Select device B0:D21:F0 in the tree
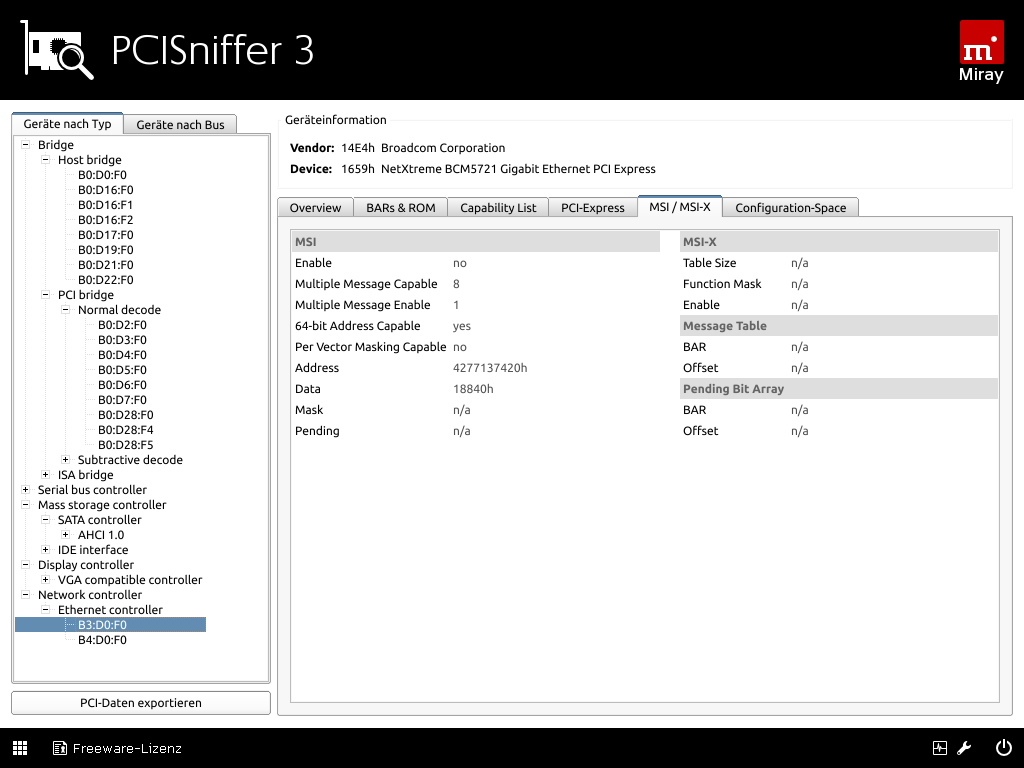The width and height of the screenshot is (1024, 768). tap(106, 265)
